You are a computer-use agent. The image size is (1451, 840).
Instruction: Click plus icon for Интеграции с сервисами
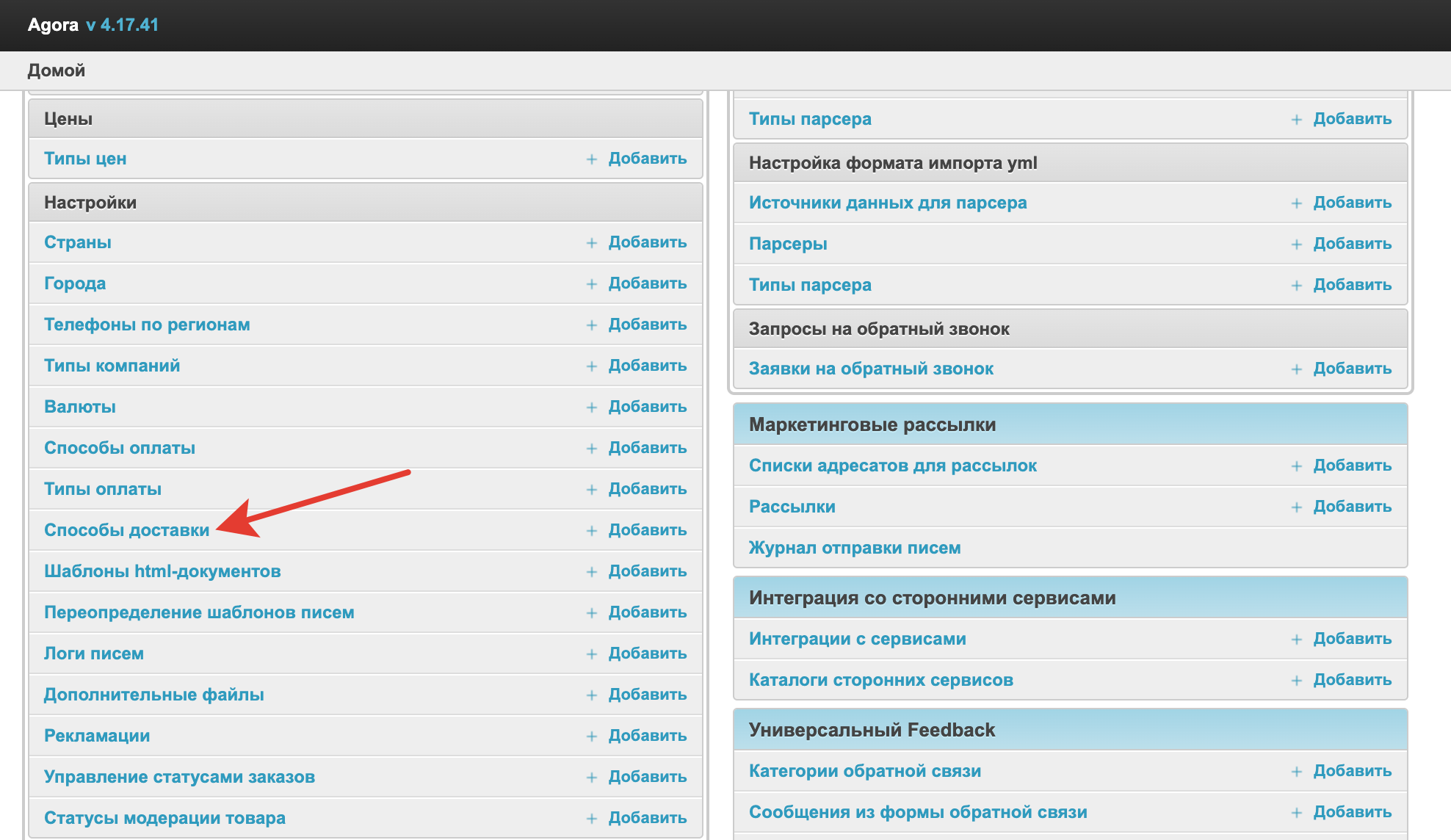tap(1297, 640)
